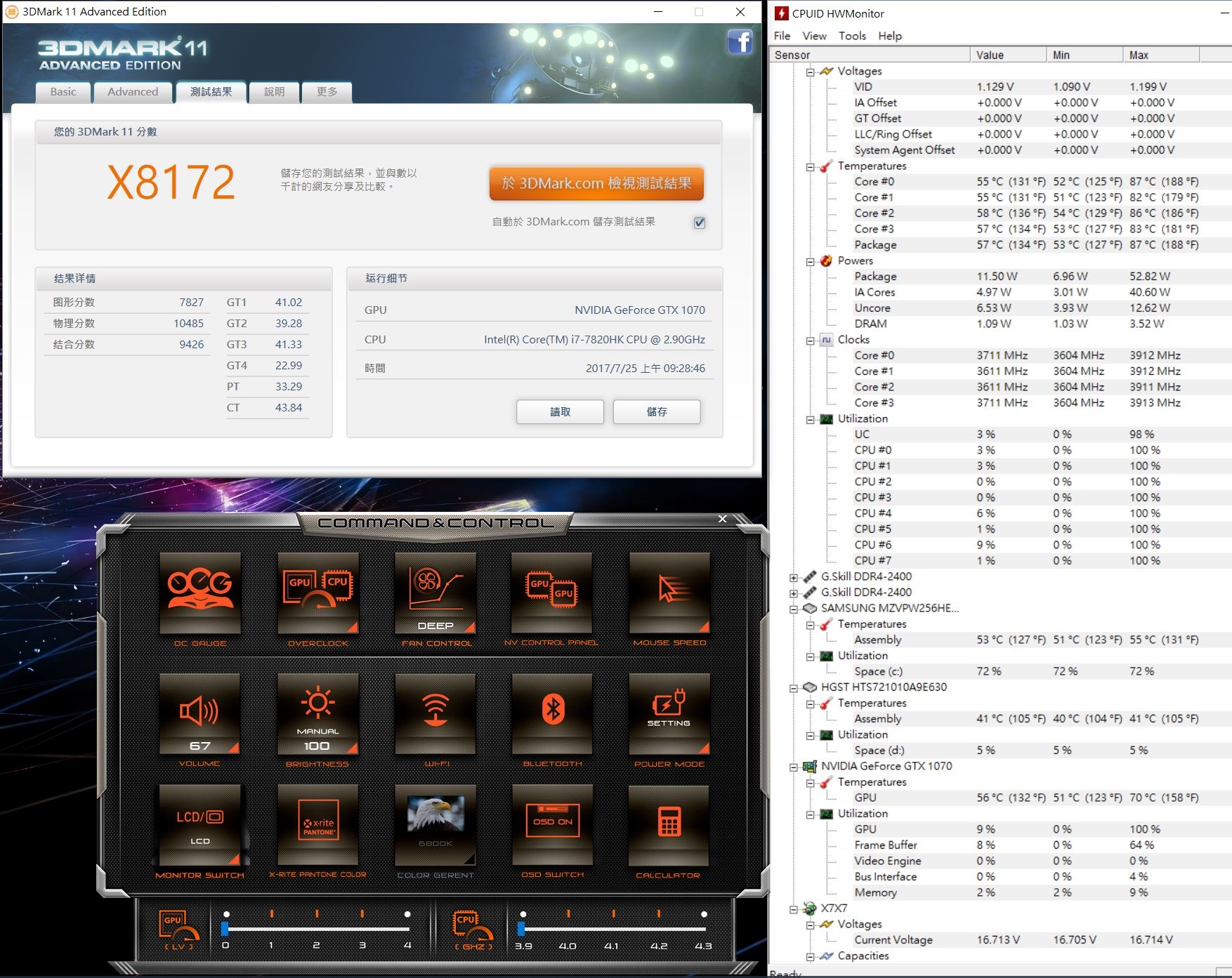Switch to the Basic tab in 3DMark
This screenshot has height=978, width=1232.
point(63,92)
